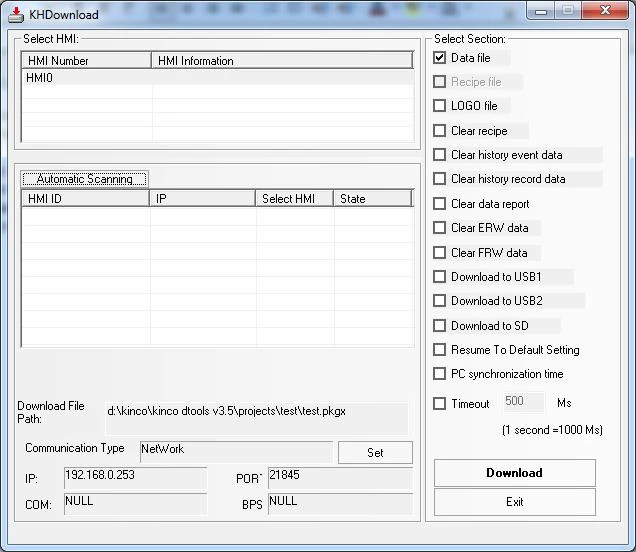Tick the Clear recipe option
Screen dimensions: 636x552
[440, 131]
